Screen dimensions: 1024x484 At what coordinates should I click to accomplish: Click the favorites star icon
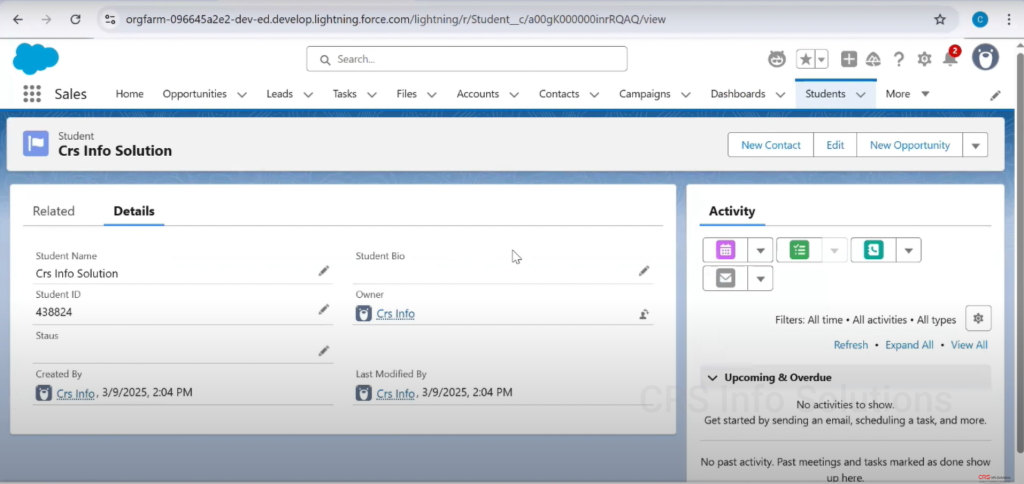pyautogui.click(x=806, y=59)
